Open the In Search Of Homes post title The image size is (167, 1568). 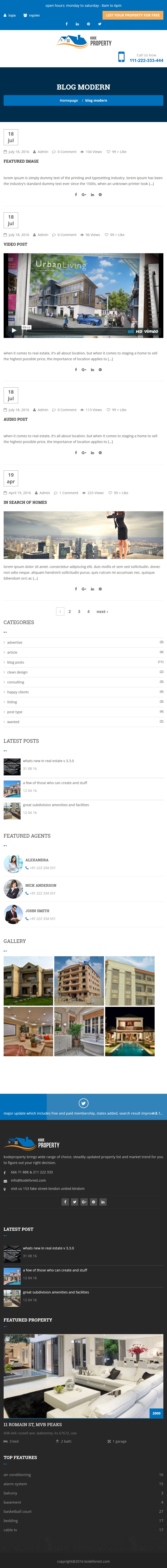click(x=25, y=502)
